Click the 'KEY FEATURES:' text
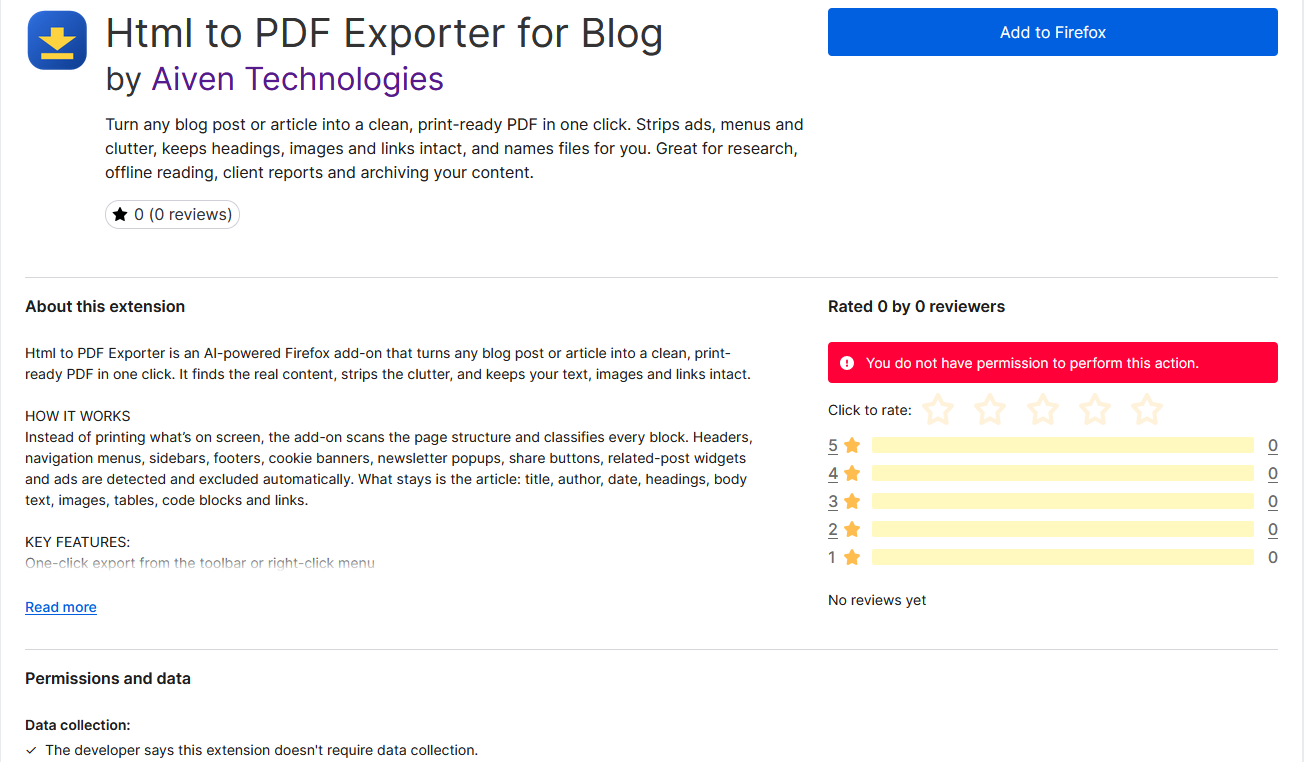This screenshot has height=762, width=1304. tap(78, 542)
